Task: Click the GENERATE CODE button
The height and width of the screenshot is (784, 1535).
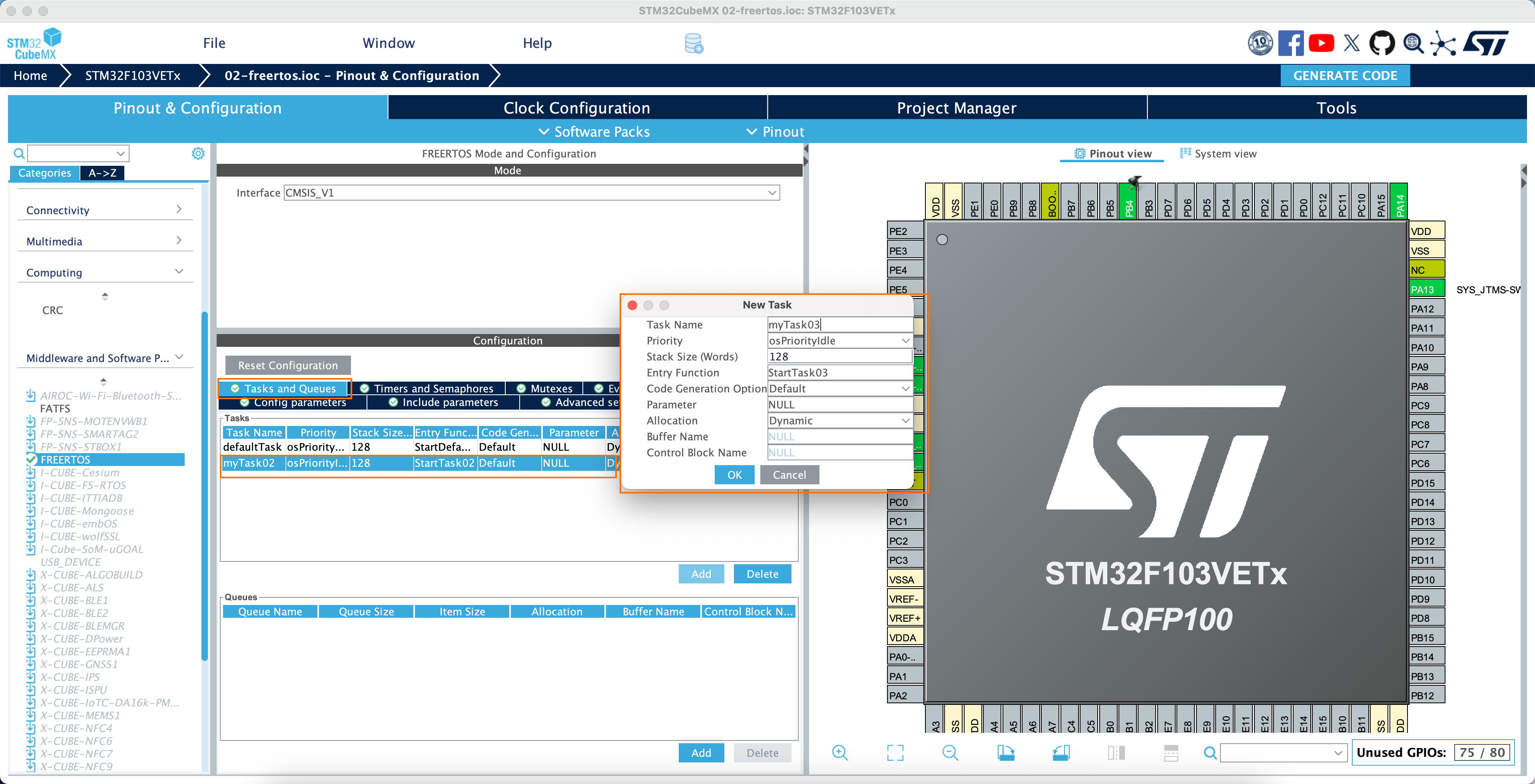Action: pyautogui.click(x=1344, y=76)
